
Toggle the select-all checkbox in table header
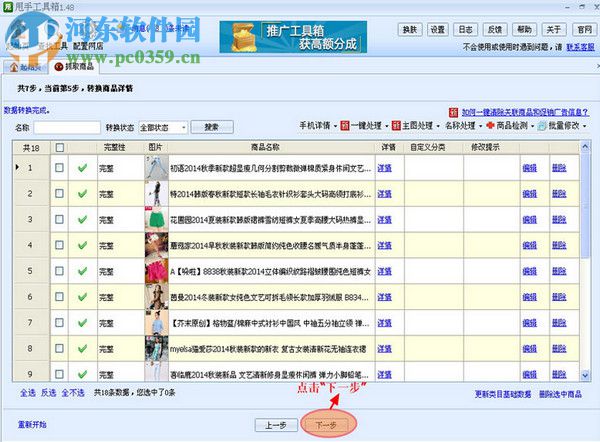tap(60, 147)
